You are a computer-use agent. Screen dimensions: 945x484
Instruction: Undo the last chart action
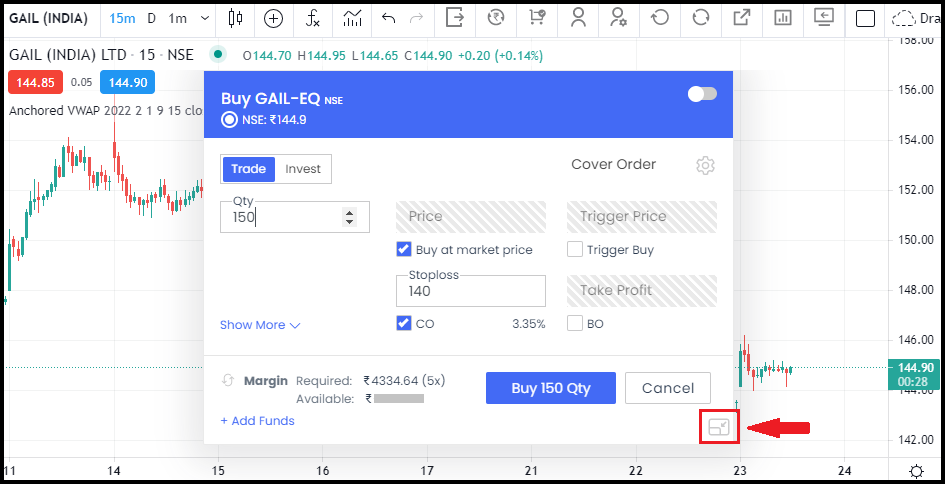389,18
